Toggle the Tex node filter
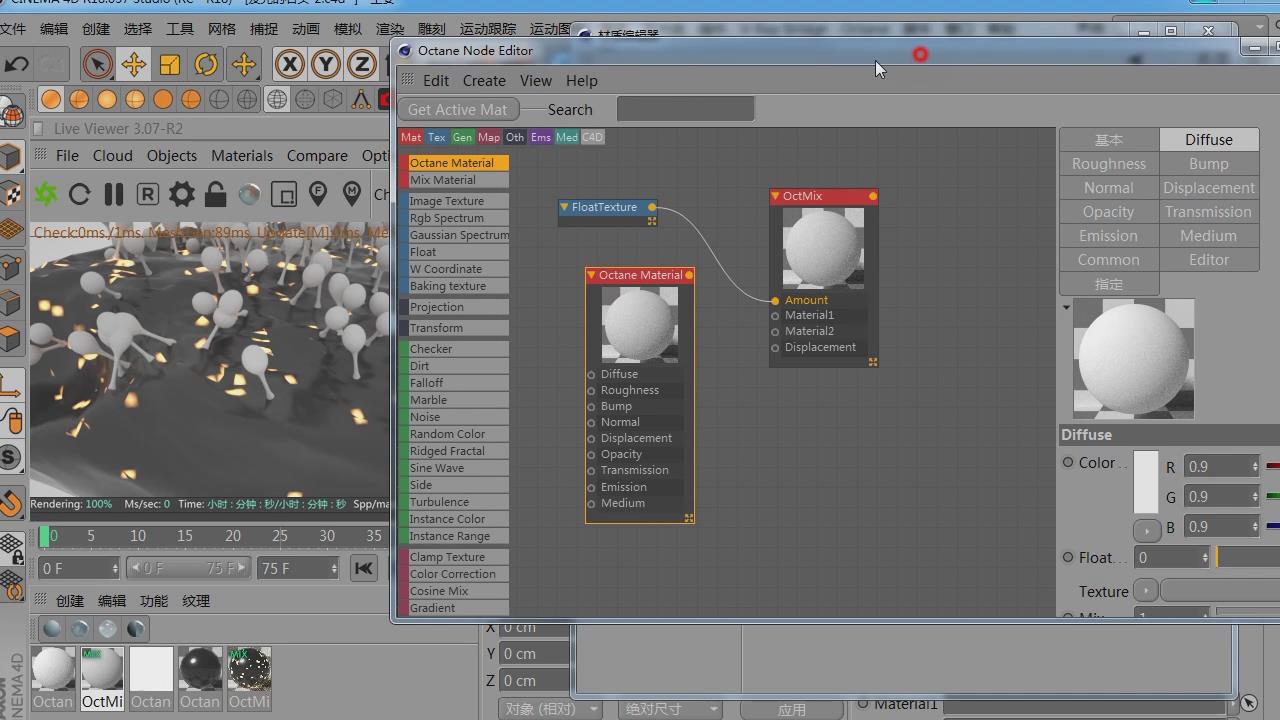 click(437, 137)
